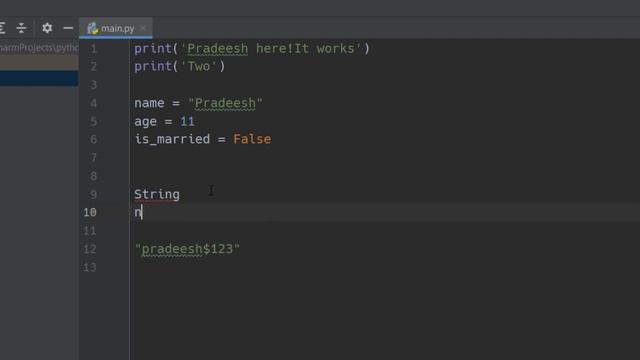Place the cursor on empty line 7
The height and width of the screenshot is (360, 640).
384,158
